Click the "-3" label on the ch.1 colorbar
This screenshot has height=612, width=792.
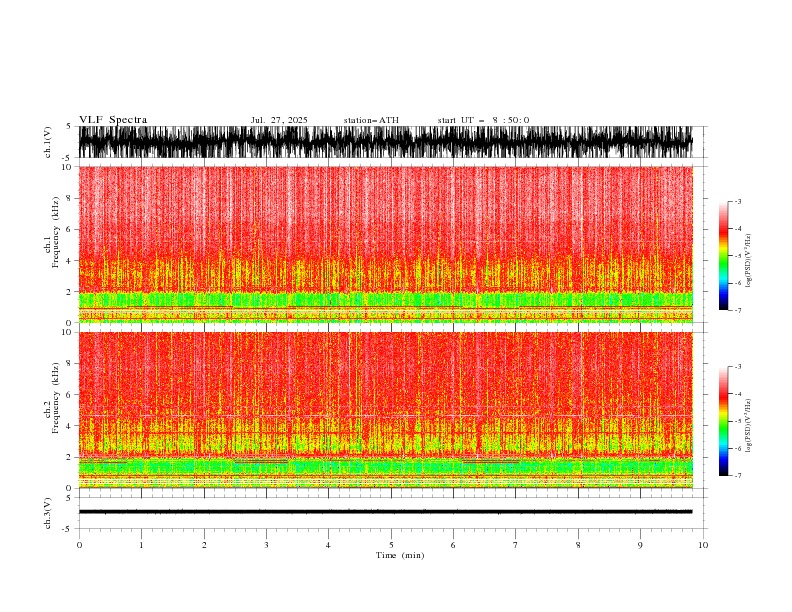click(737, 201)
